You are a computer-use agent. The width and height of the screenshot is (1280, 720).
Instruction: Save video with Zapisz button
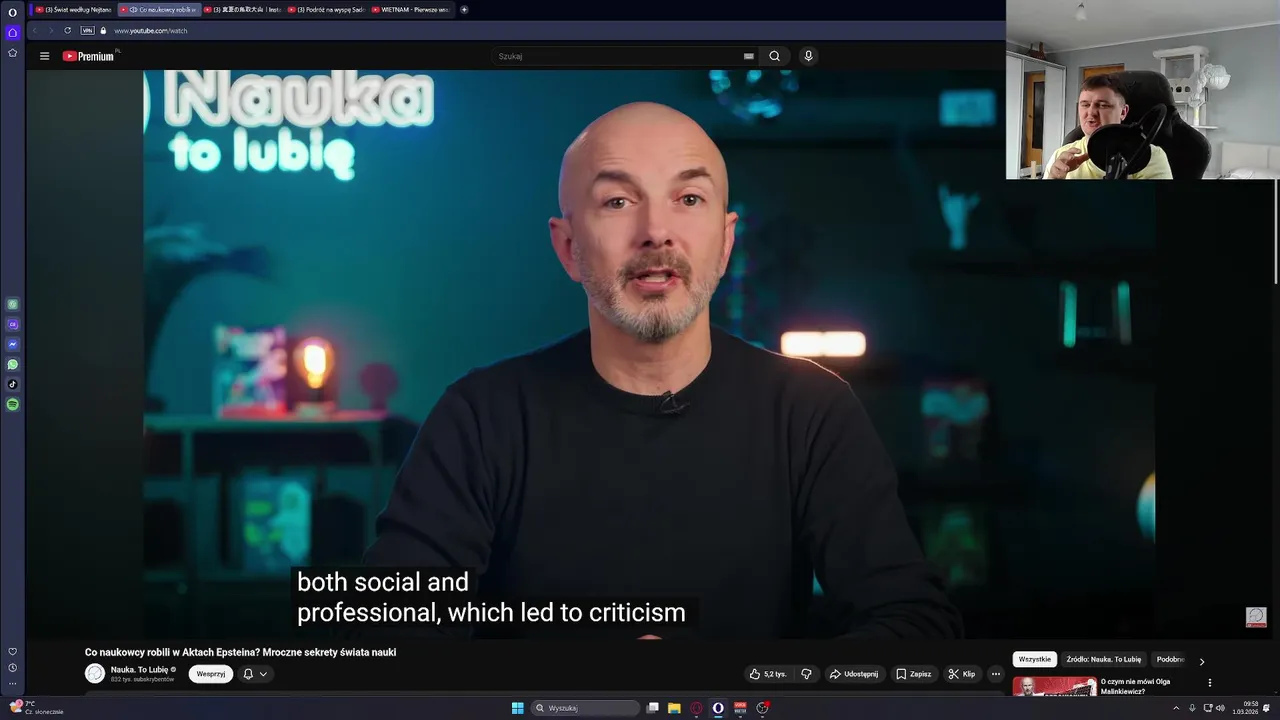click(913, 674)
